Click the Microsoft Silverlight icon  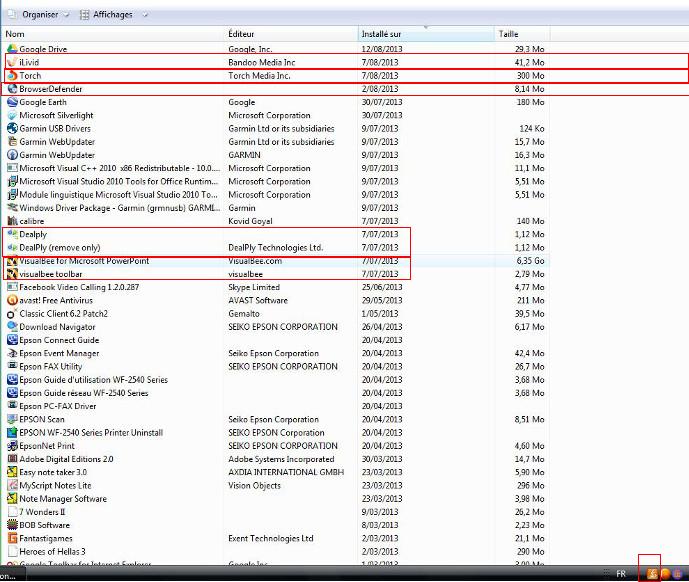point(12,115)
